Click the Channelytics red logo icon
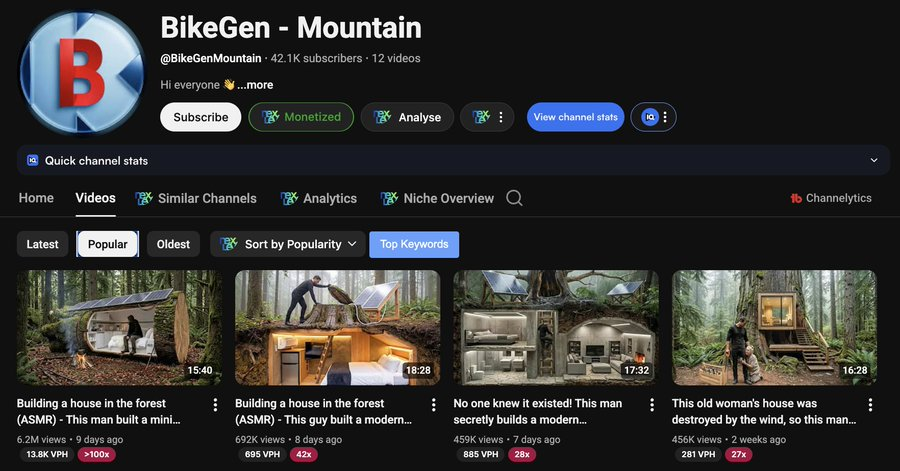Image resolution: width=900 pixels, height=471 pixels. click(796, 198)
